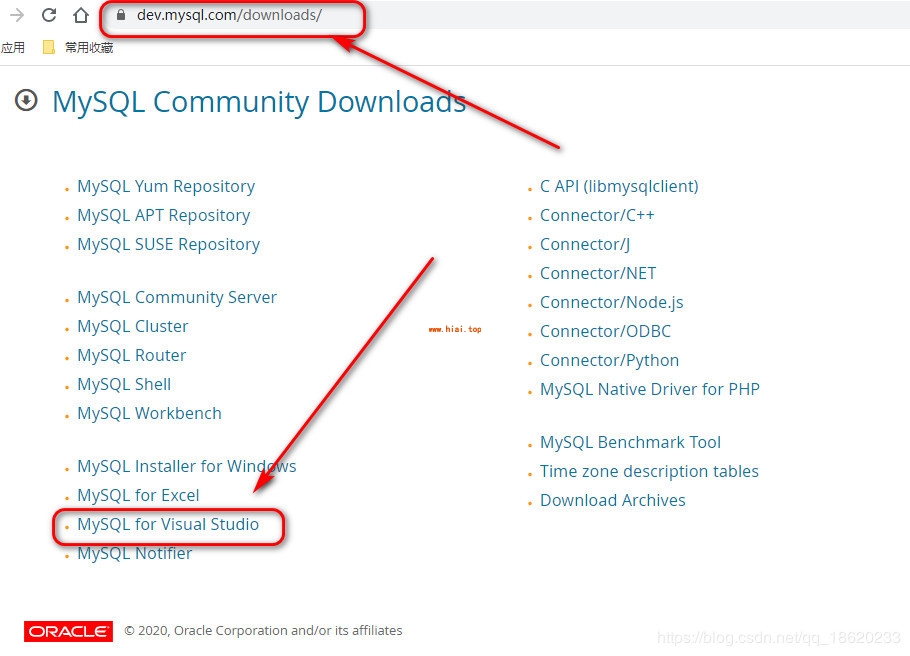The height and width of the screenshot is (656, 910).
Task: Open MySQL Native Driver for PHP link
Action: [650, 389]
